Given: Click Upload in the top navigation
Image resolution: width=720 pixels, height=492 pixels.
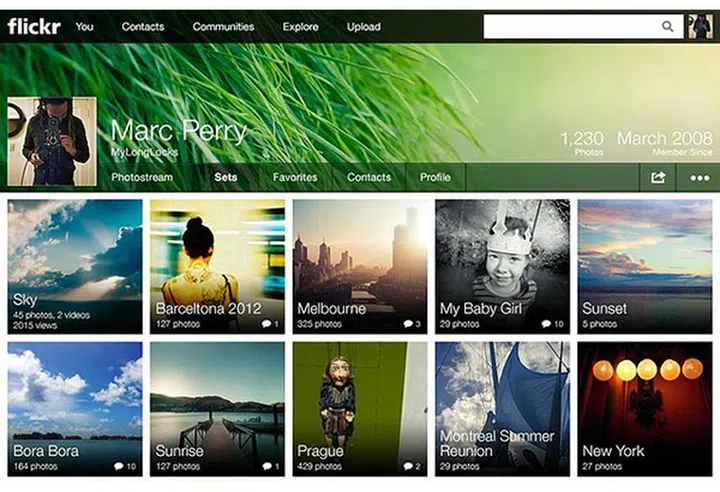Looking at the screenshot, I should 363,27.
